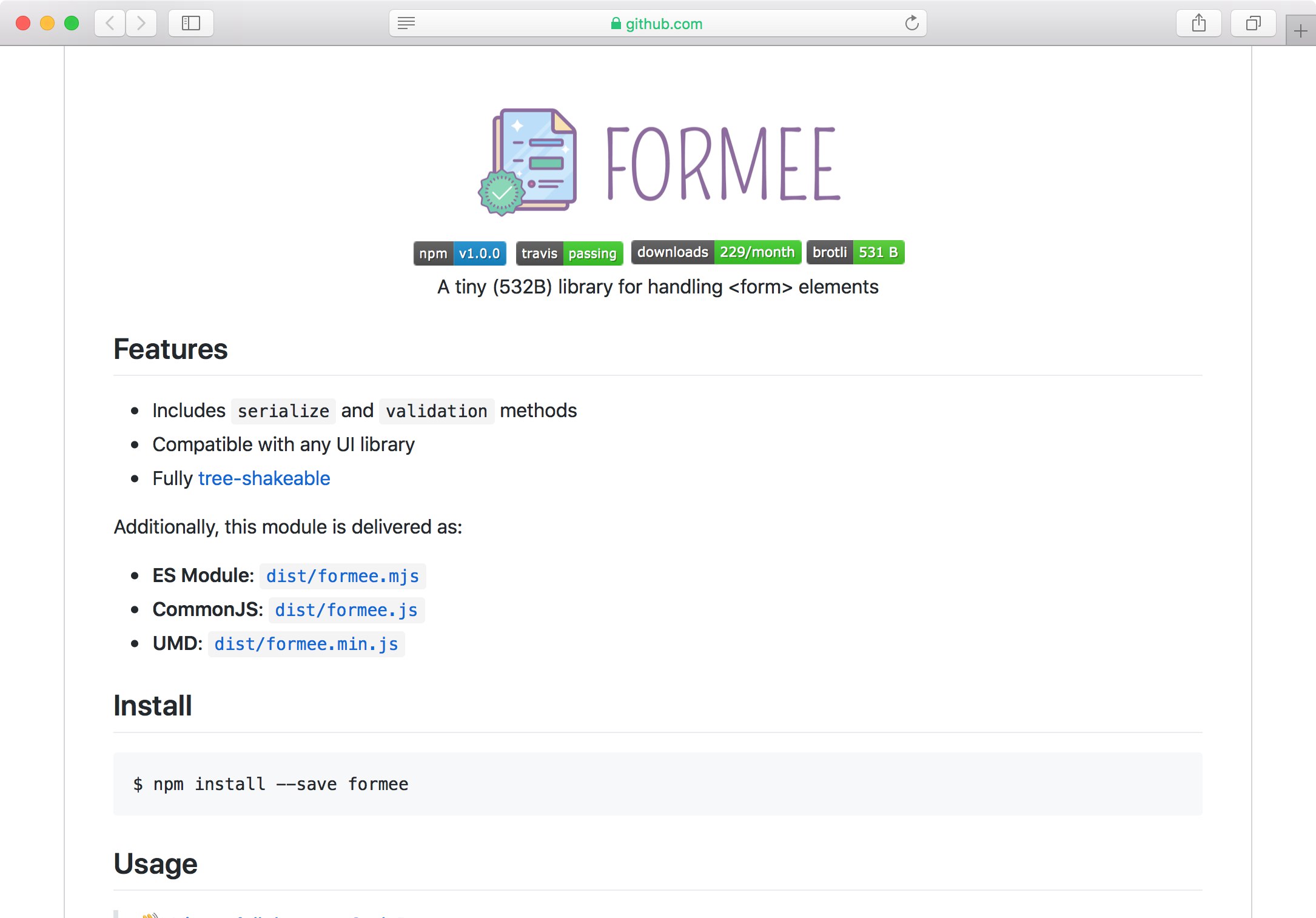The width and height of the screenshot is (1316, 918).
Task: Open dist/formee.min.js UMD link
Action: [x=306, y=644]
